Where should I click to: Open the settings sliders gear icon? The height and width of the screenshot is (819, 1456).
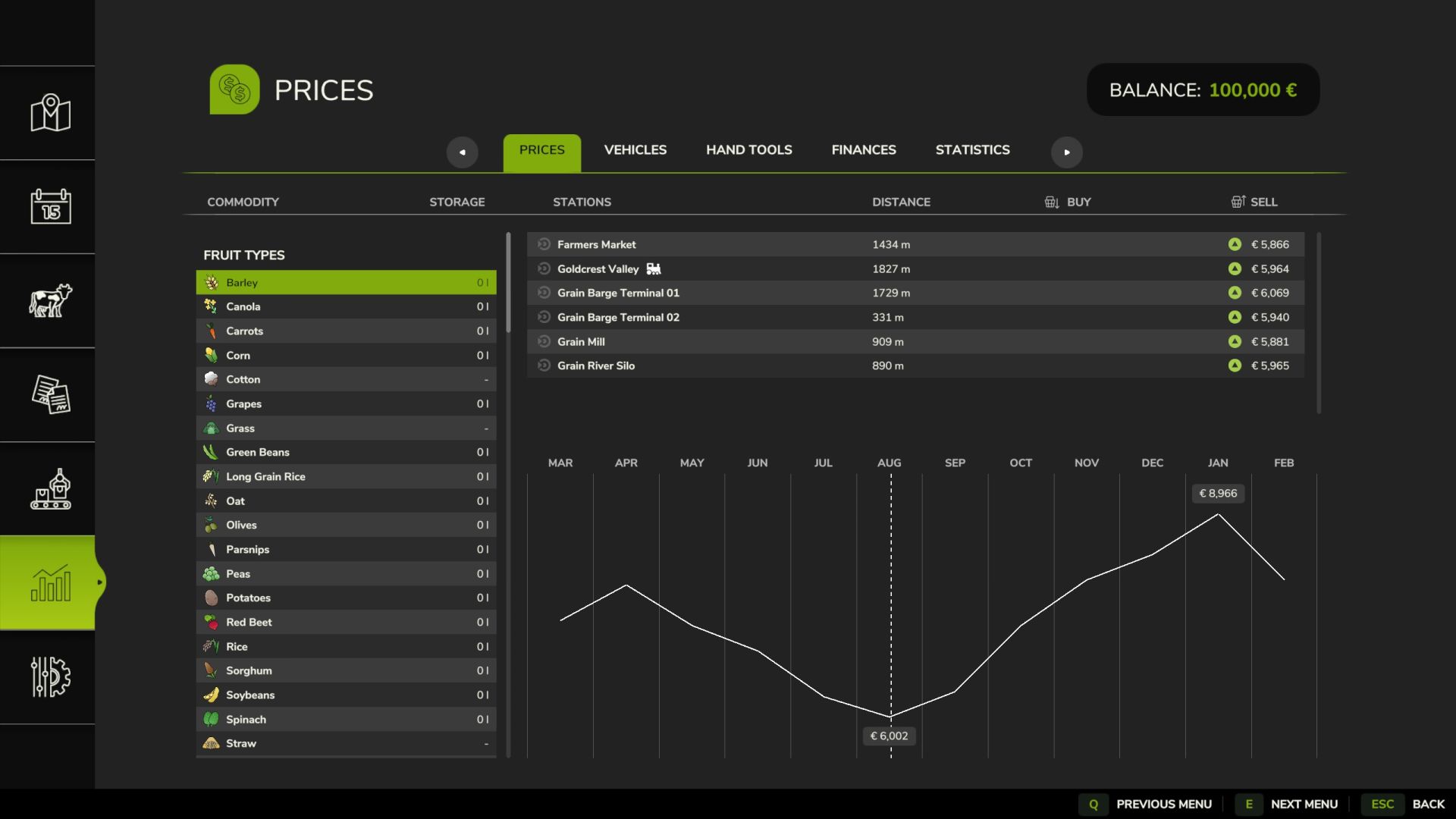coord(50,676)
